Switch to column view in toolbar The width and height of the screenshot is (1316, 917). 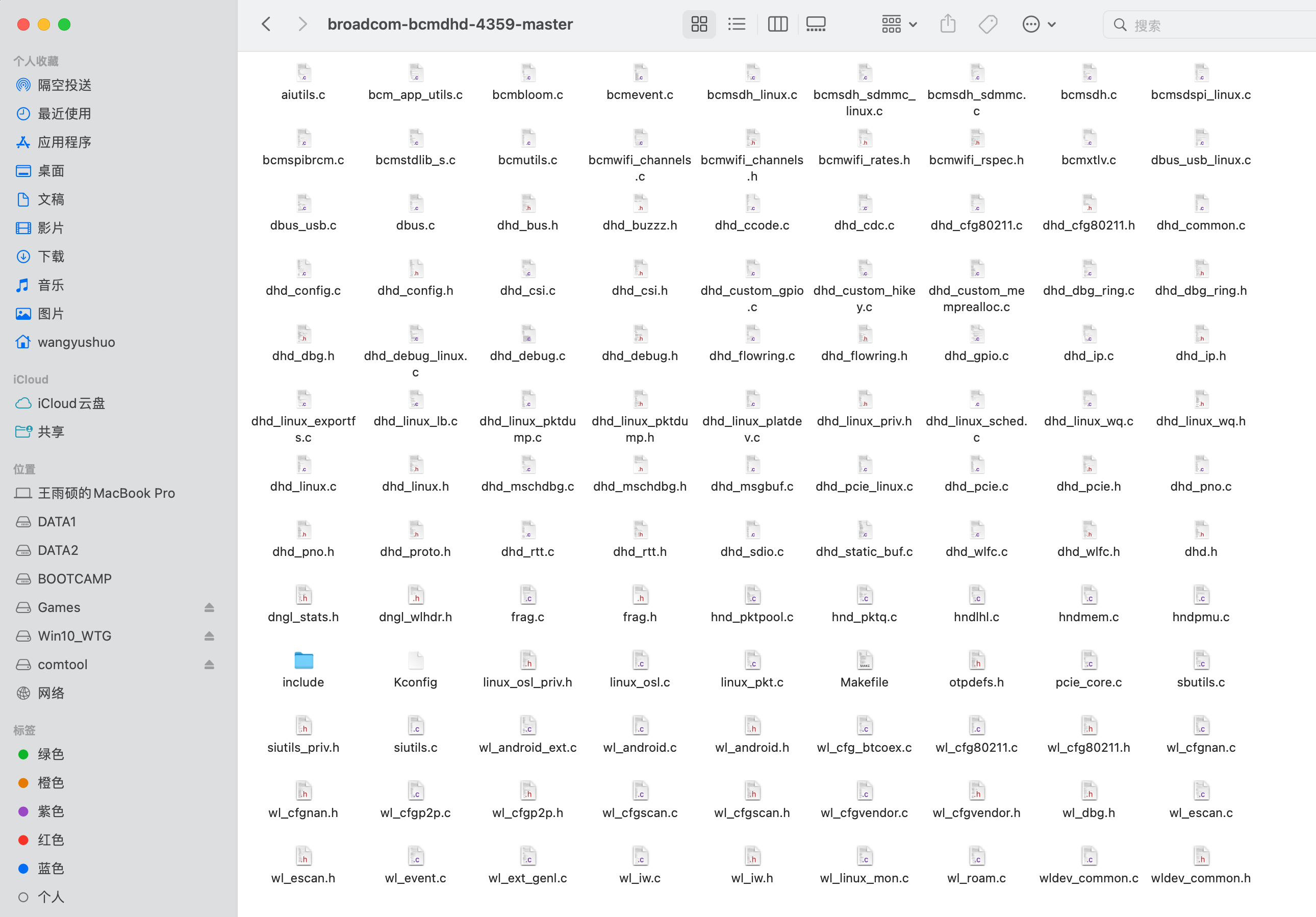point(777,24)
